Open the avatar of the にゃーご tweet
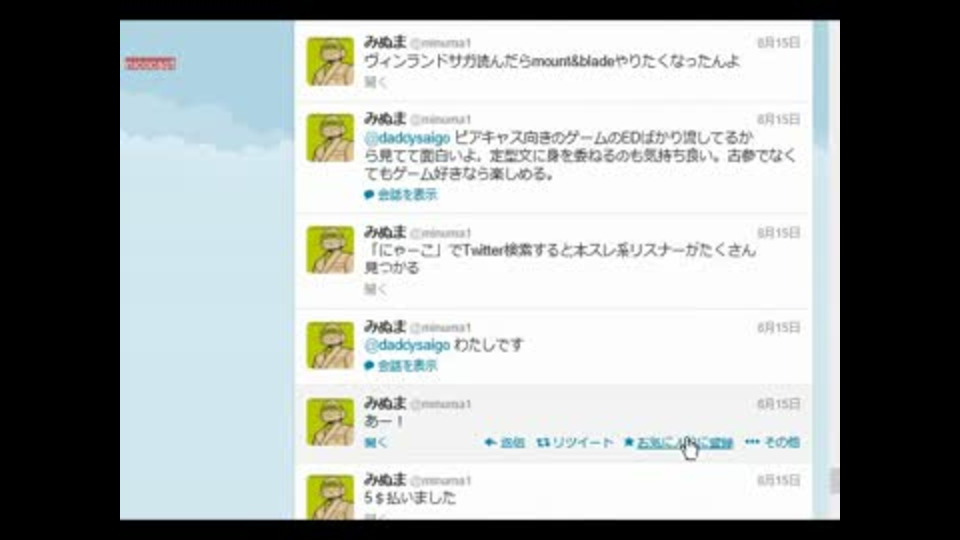Viewport: 960px width, 540px height. click(330, 250)
